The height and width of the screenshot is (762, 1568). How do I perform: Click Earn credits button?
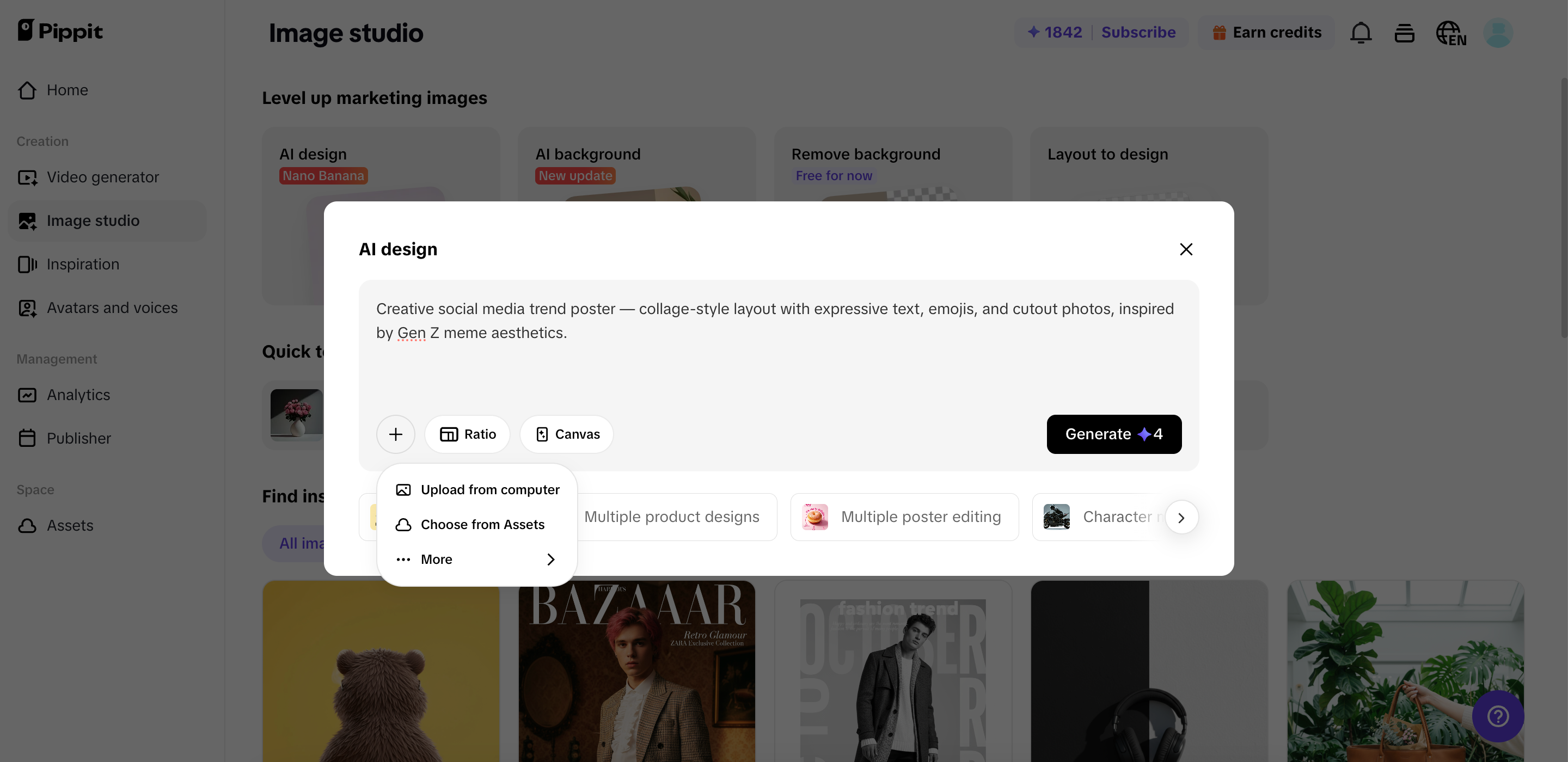tap(1267, 32)
